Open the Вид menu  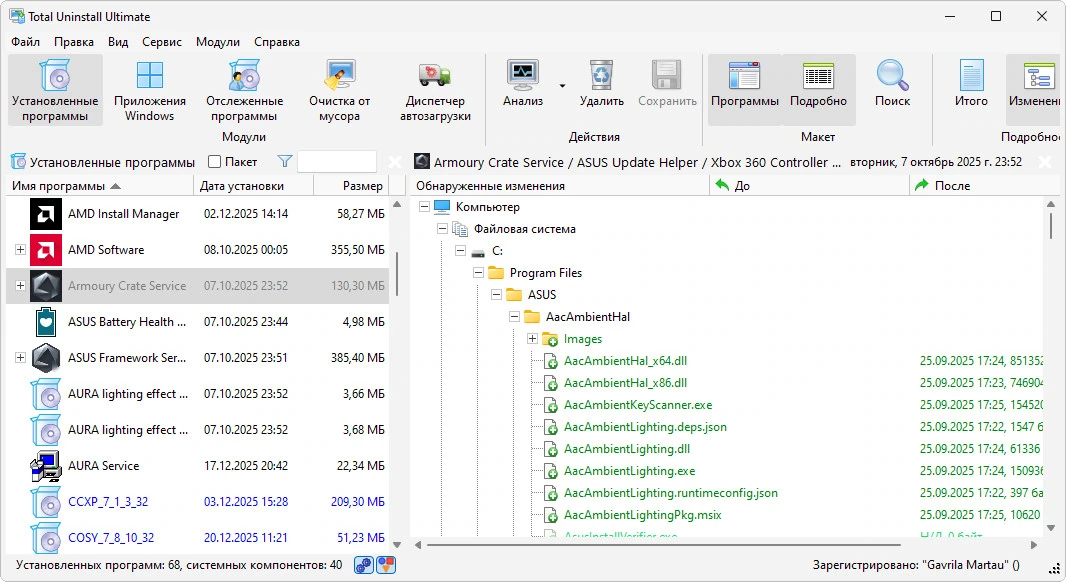click(x=118, y=41)
